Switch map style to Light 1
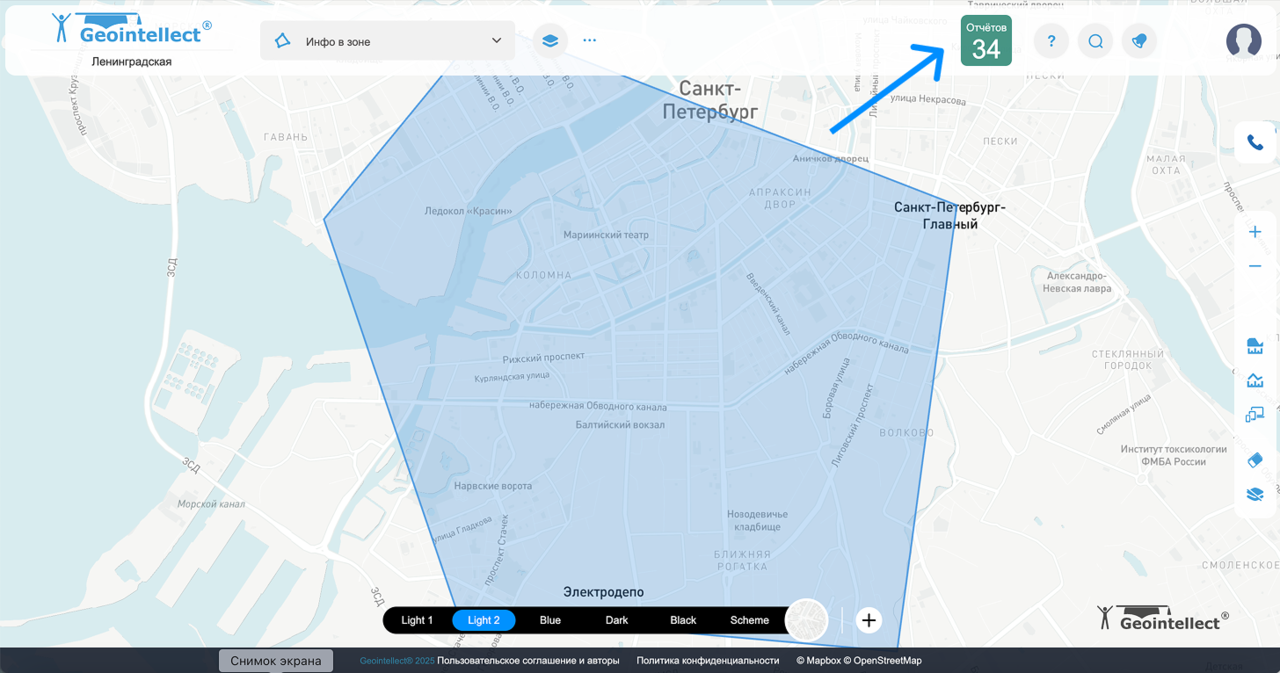Viewport: 1280px width, 673px height. 417,620
